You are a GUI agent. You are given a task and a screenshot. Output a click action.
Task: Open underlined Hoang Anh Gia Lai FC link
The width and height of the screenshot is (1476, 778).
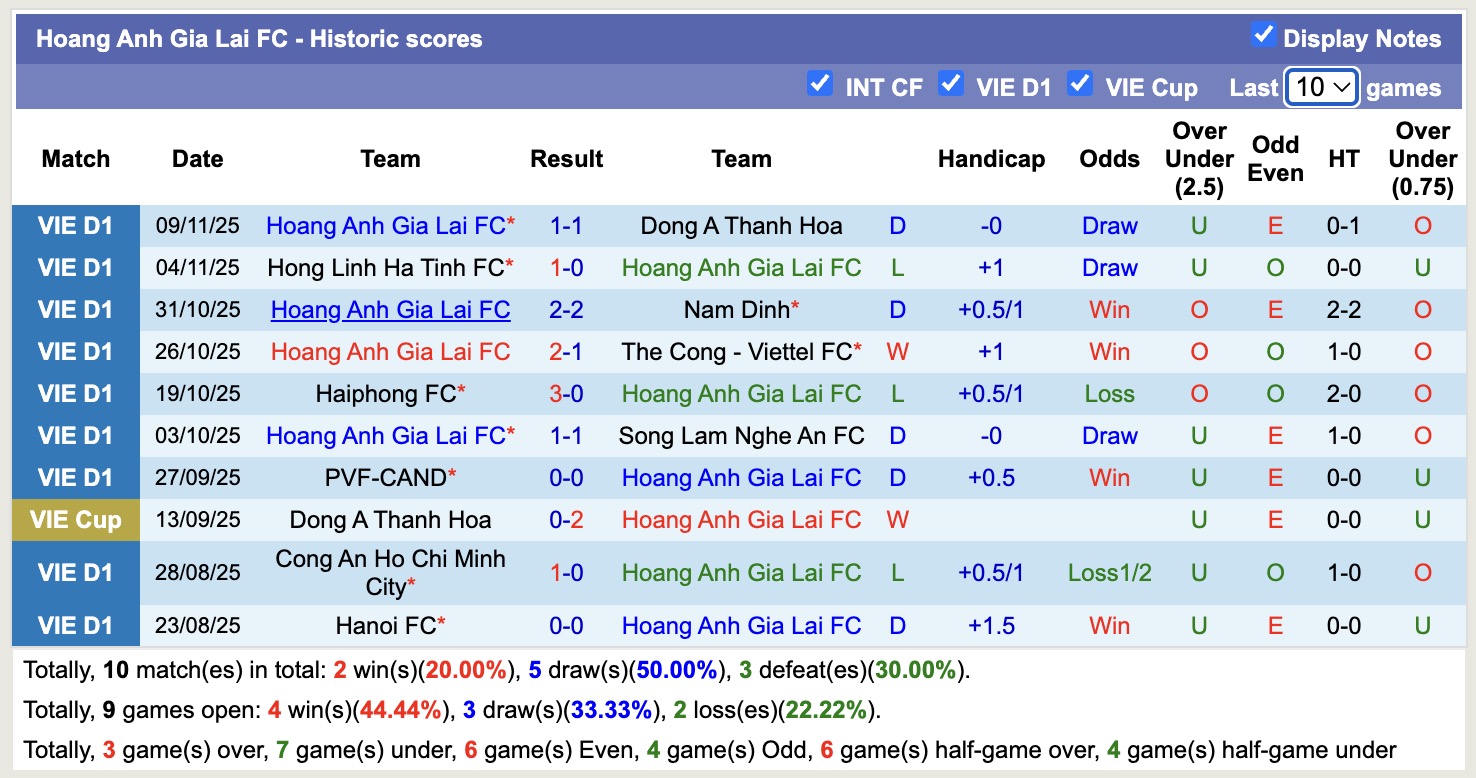tap(390, 310)
